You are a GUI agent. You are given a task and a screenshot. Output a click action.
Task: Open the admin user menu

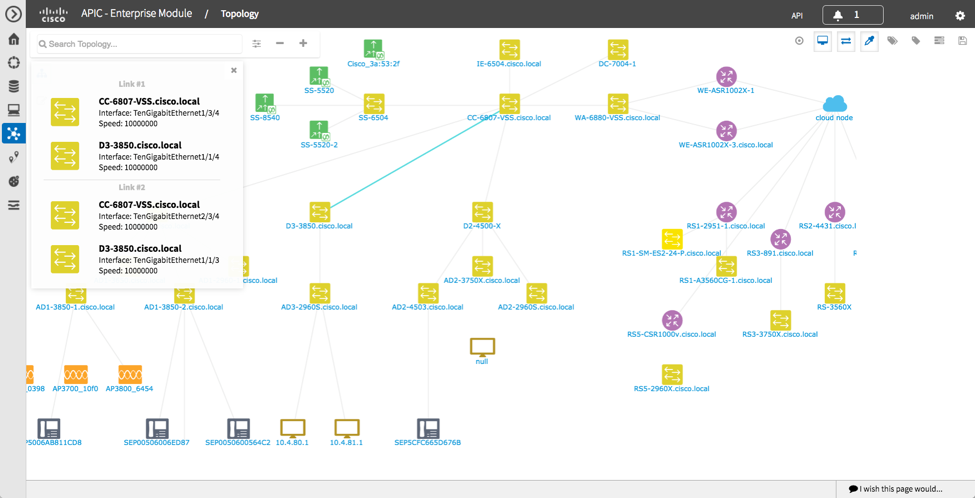921,16
